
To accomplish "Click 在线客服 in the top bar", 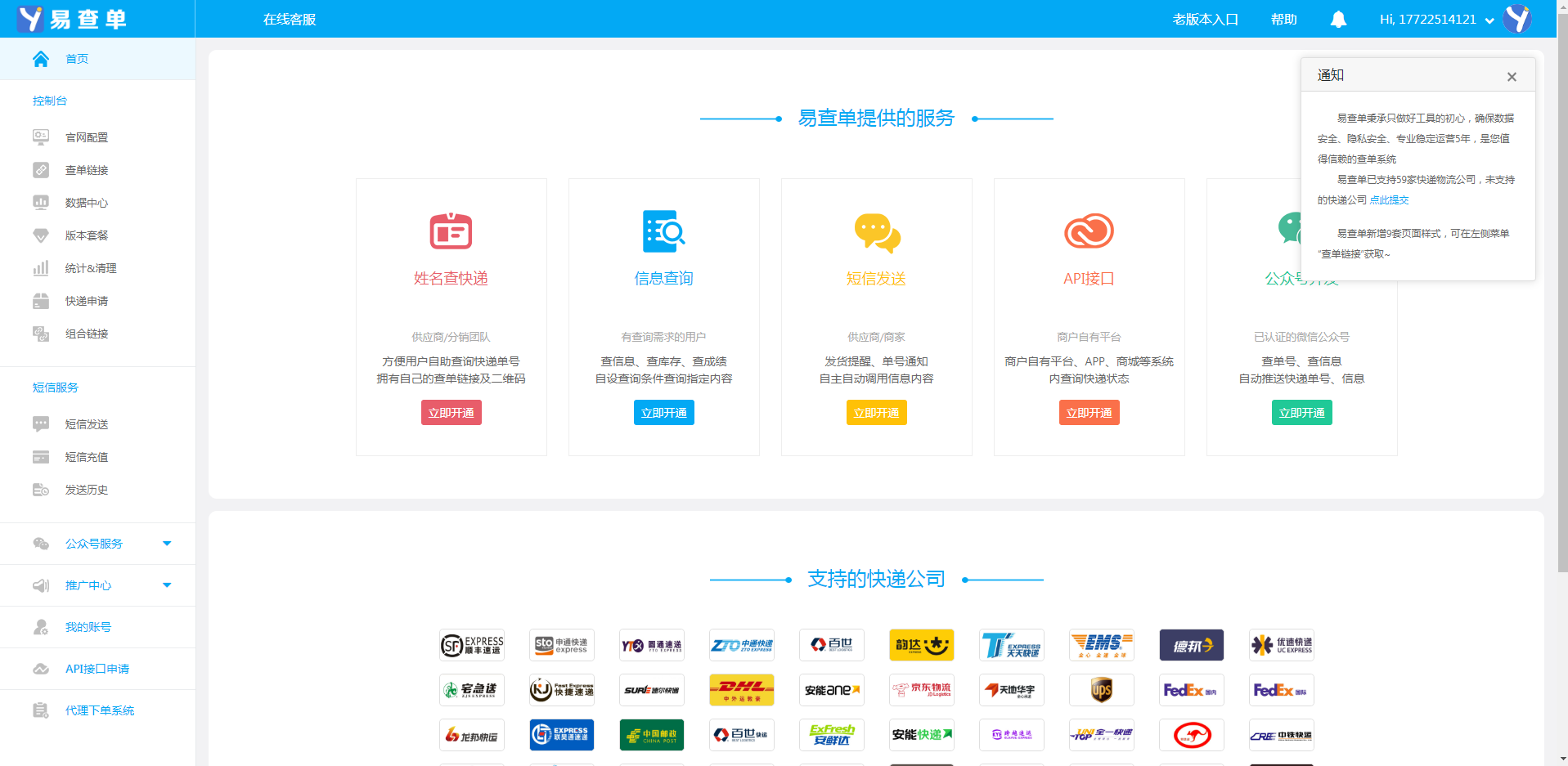I will 290,20.
